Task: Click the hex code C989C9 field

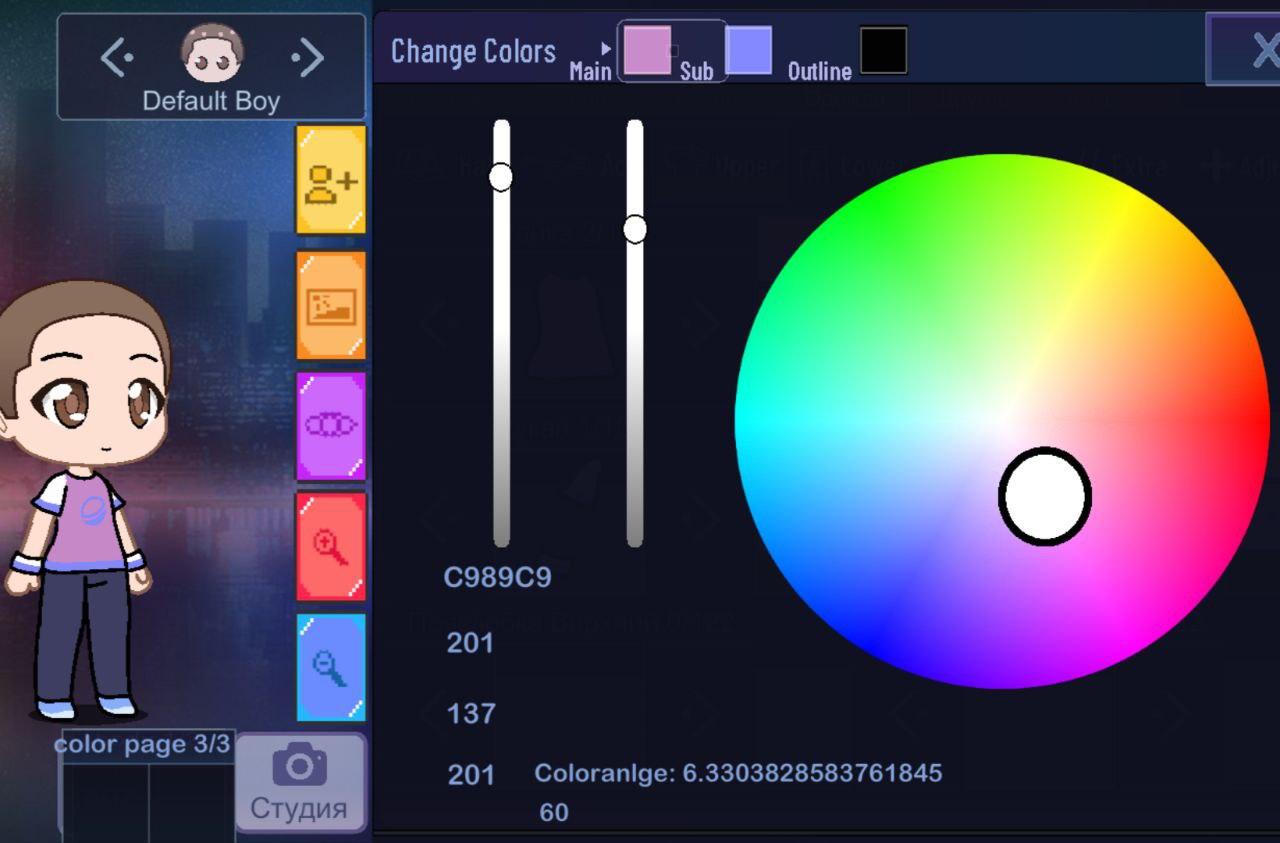Action: pos(497,578)
